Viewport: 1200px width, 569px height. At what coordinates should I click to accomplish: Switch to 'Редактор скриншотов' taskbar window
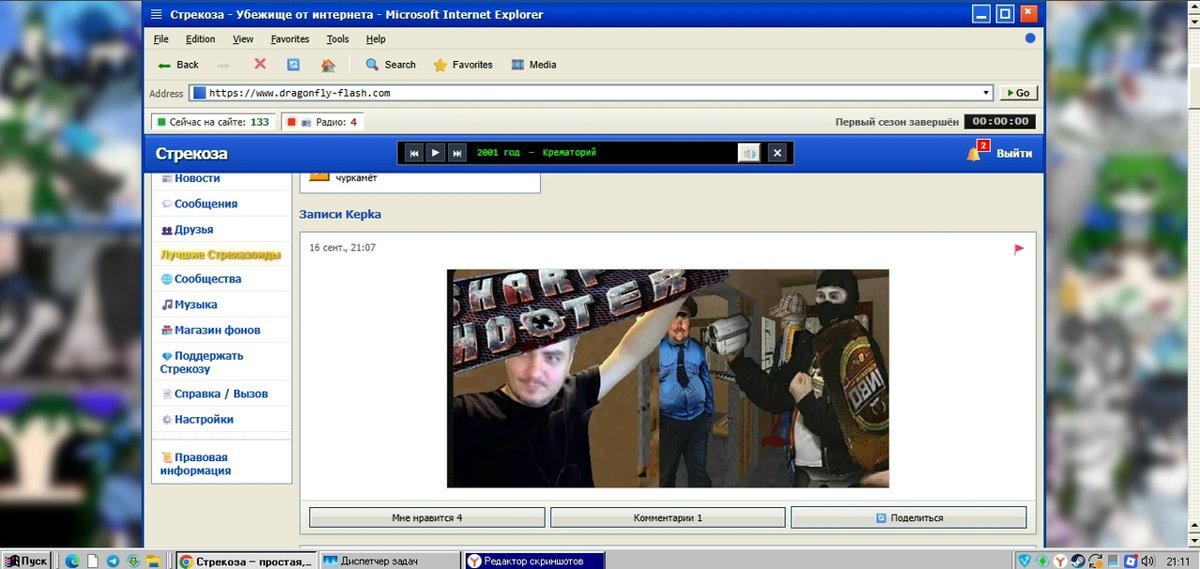(x=535, y=561)
